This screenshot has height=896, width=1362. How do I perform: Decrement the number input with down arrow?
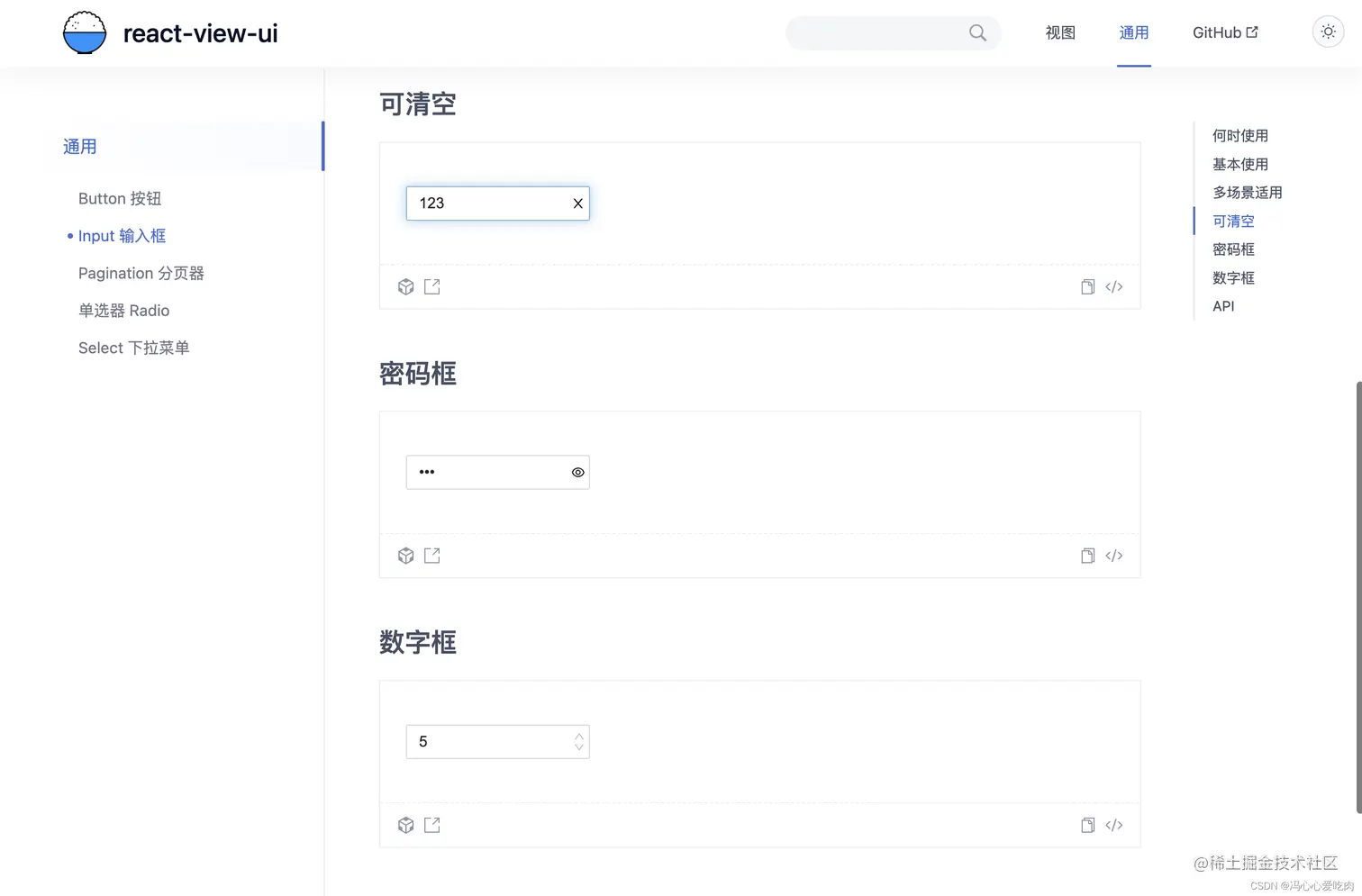coord(578,747)
